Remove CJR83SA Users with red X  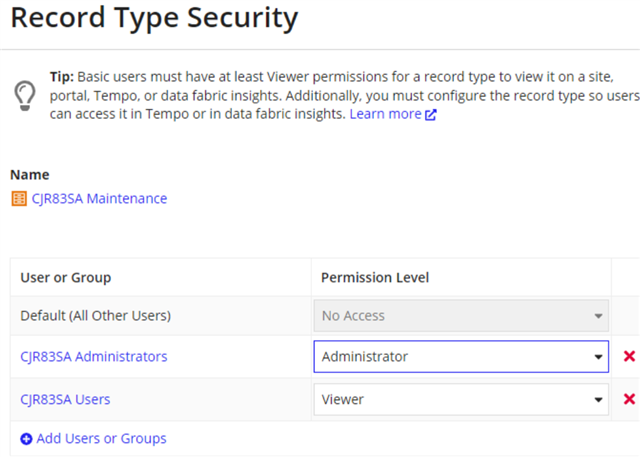[x=629, y=399]
